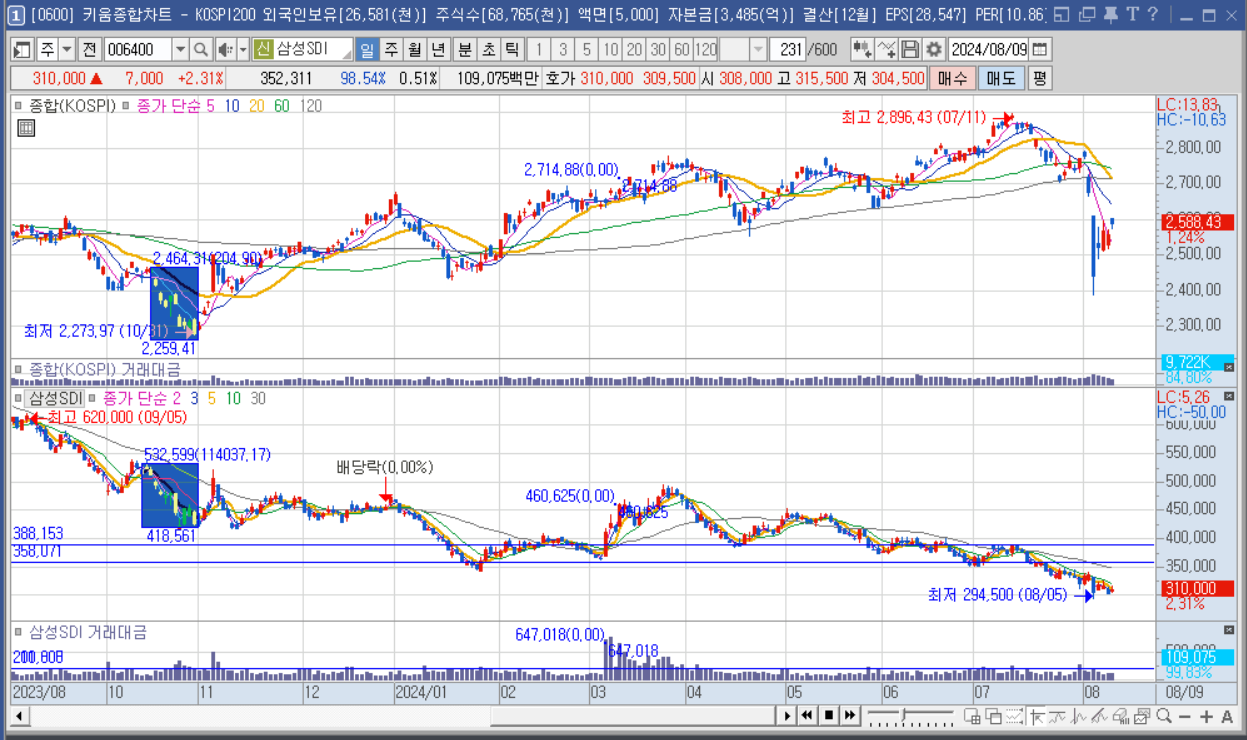The image size is (1247, 740).
Task: Choose the 60 interval button
Action: coord(682,50)
